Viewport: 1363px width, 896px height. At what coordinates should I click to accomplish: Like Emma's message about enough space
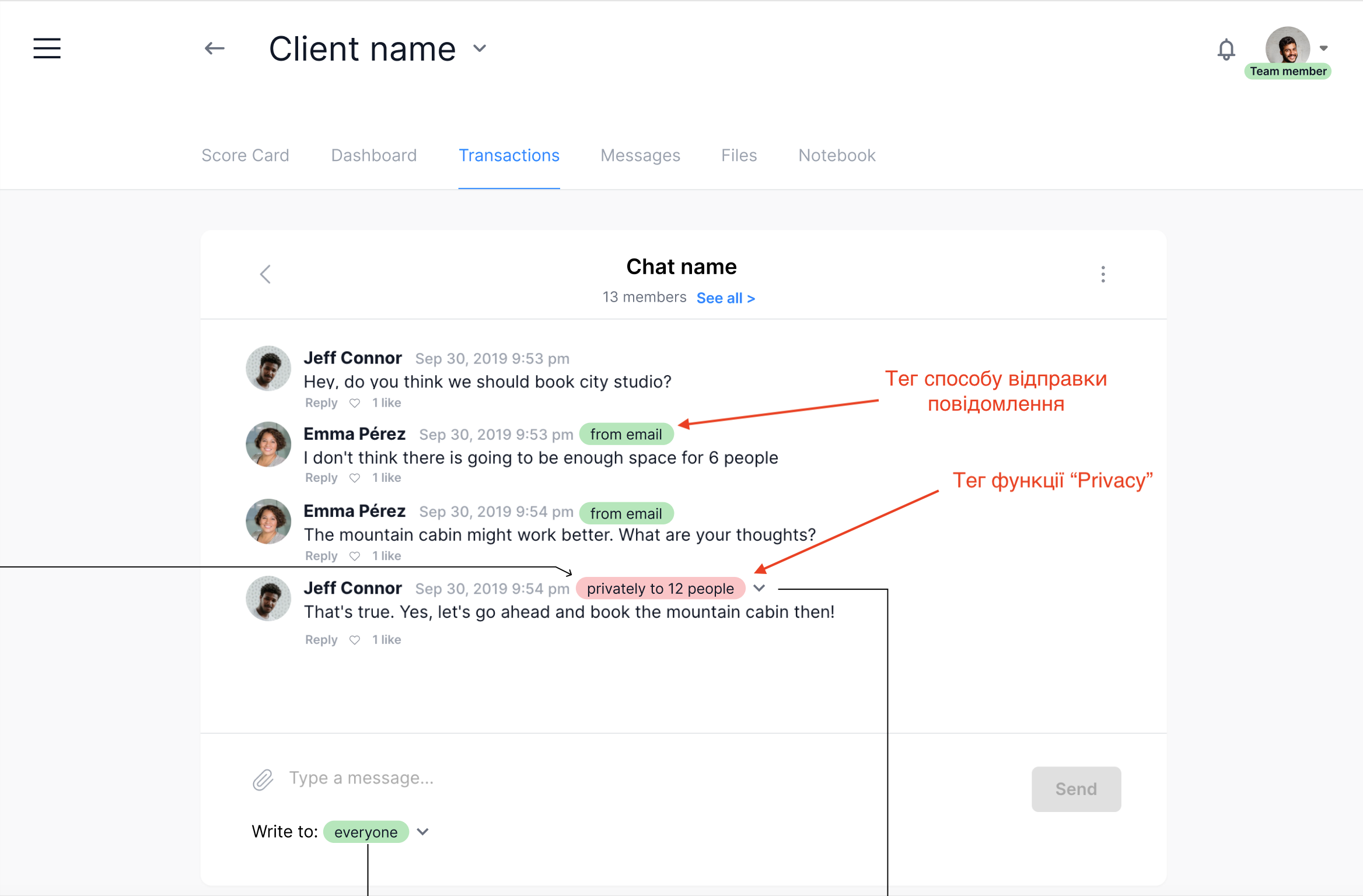tap(355, 478)
